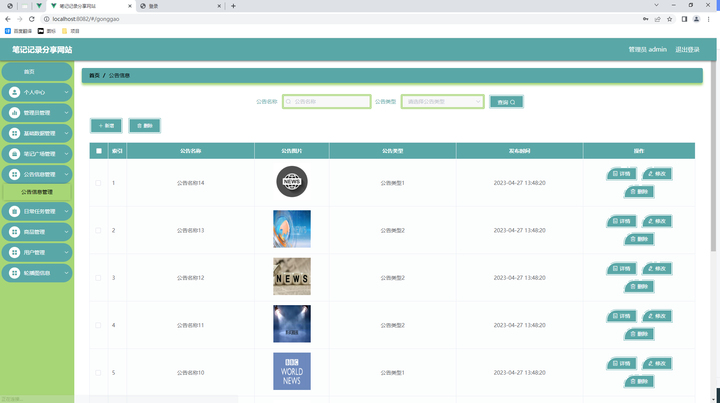The height and width of the screenshot is (403, 720).
Task: Toggle the select-all checkbox in table header
Action: pyautogui.click(x=99, y=151)
